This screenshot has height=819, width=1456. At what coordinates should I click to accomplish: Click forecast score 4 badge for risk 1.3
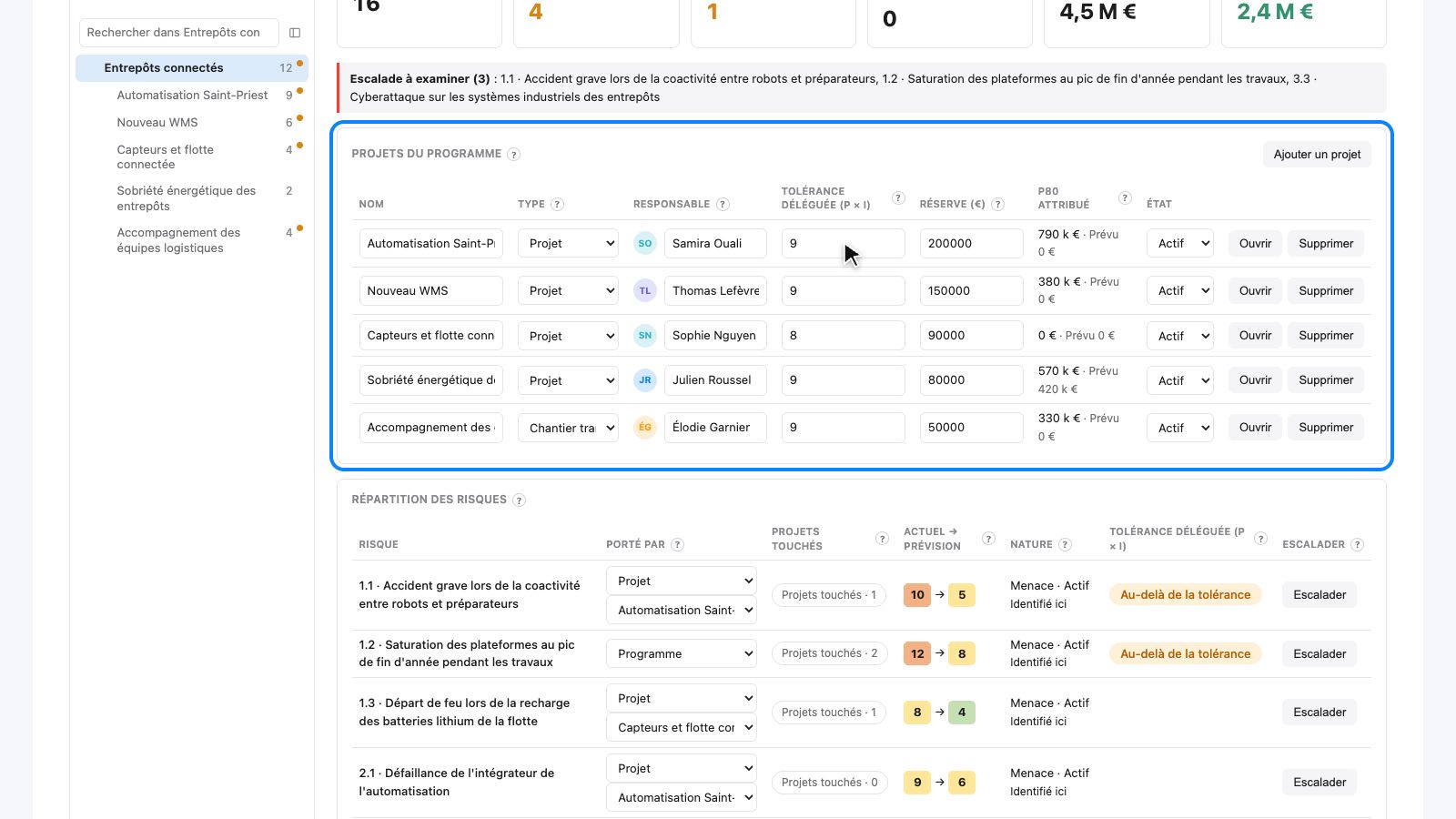(x=962, y=713)
